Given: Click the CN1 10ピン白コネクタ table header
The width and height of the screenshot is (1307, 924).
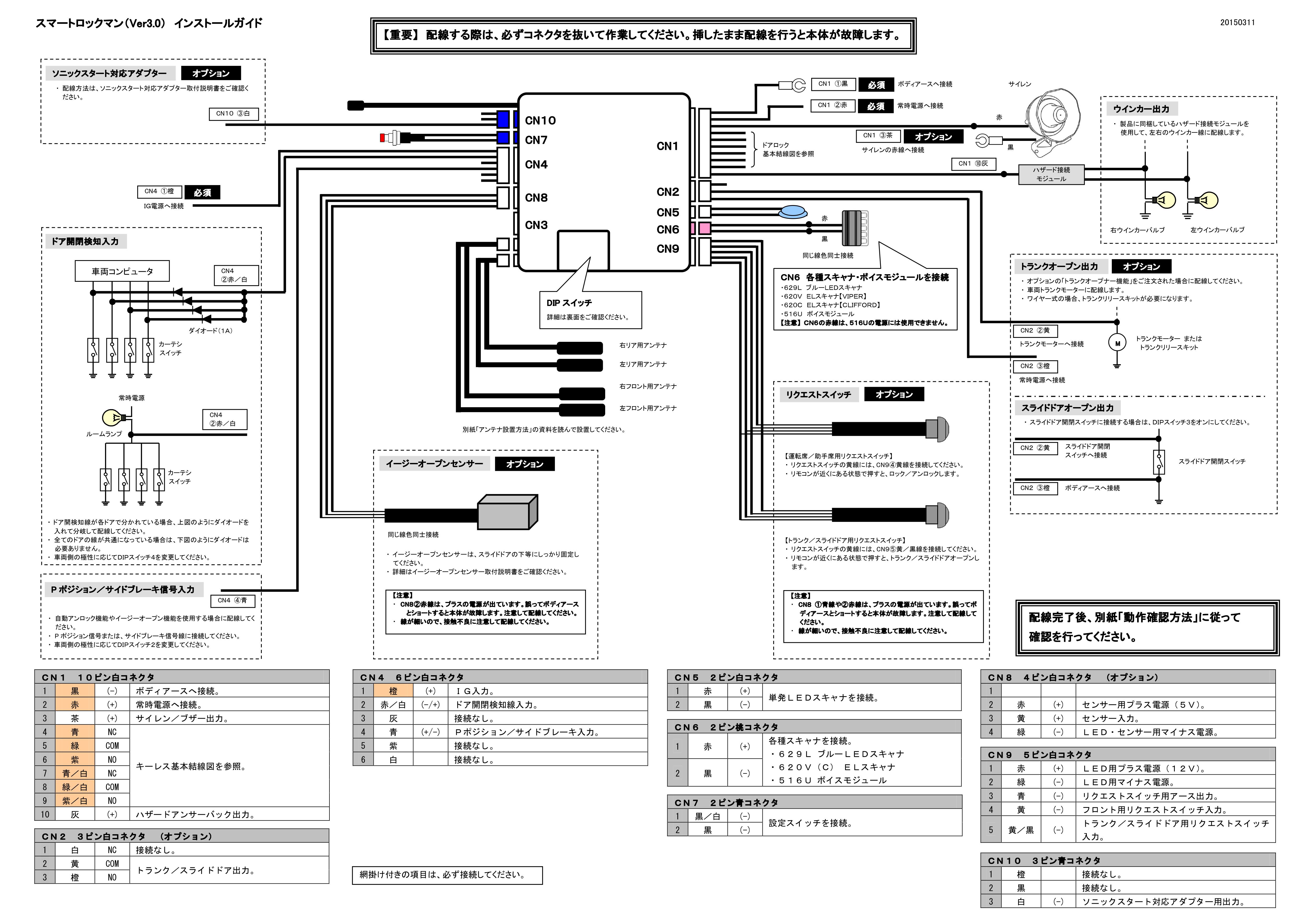Looking at the screenshot, I should (182, 677).
